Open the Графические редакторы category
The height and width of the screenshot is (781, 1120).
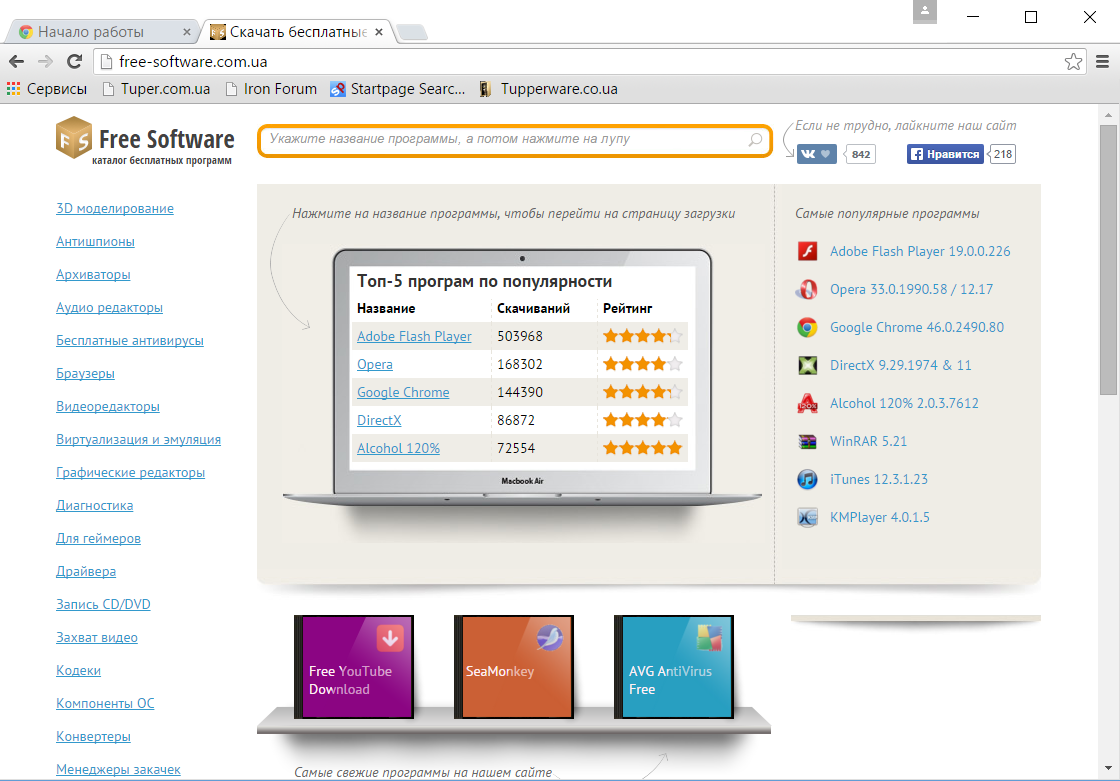click(131, 472)
